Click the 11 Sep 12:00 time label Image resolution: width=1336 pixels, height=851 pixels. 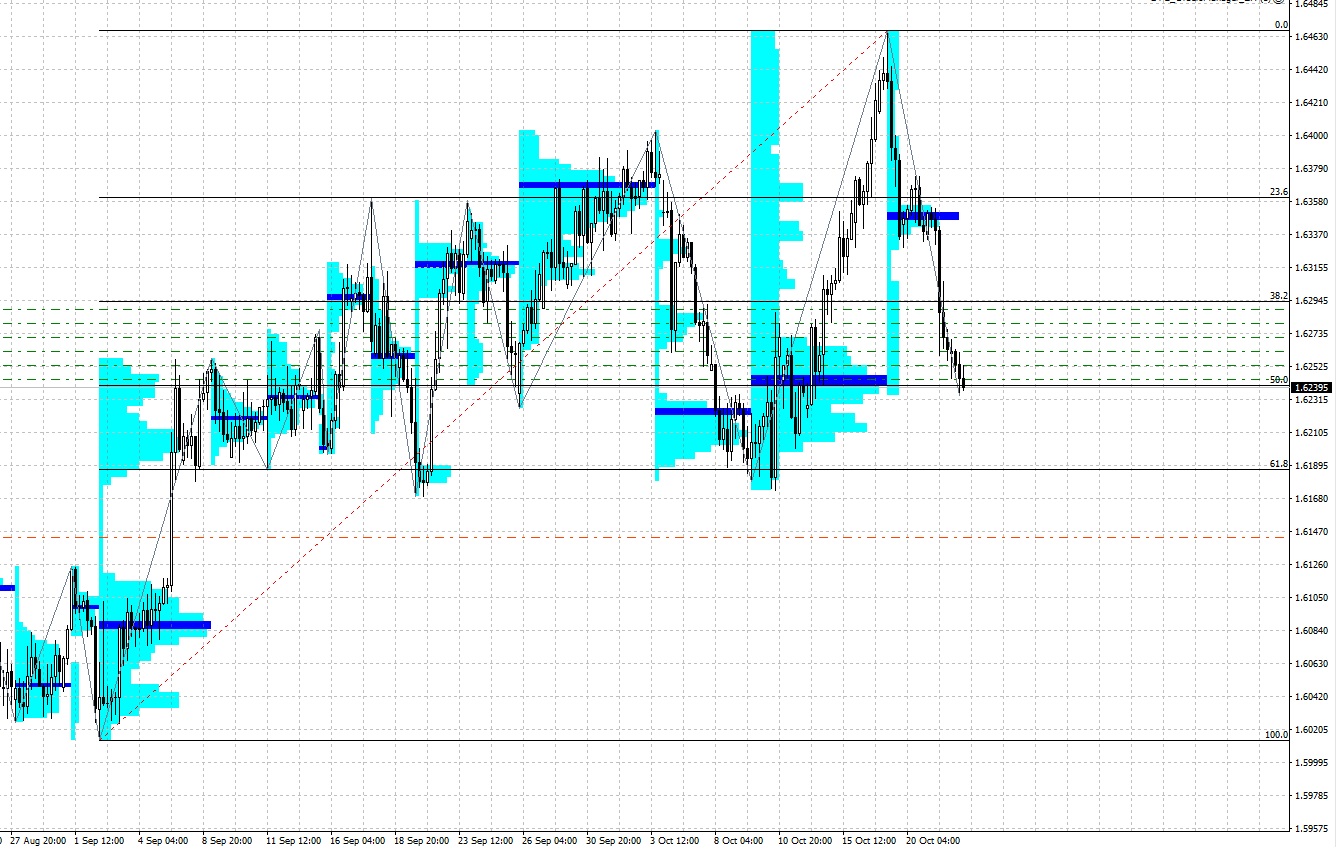point(293,842)
